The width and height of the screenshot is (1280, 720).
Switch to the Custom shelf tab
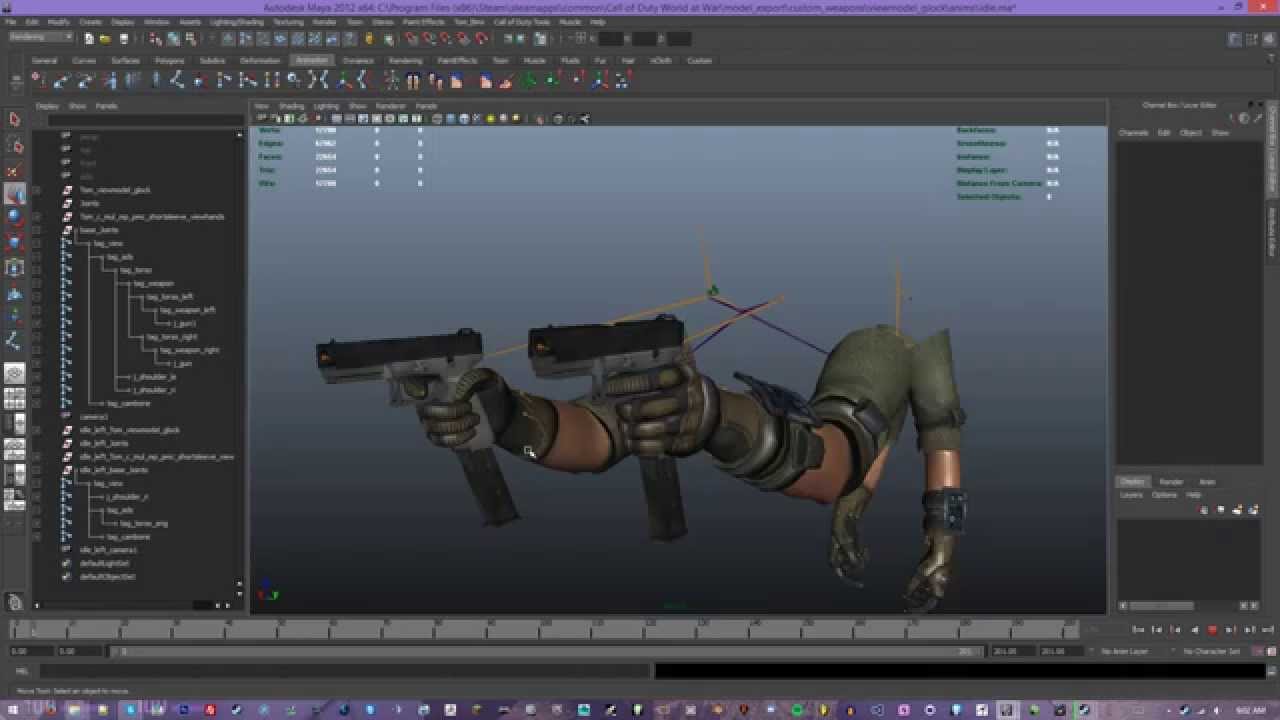[699, 60]
